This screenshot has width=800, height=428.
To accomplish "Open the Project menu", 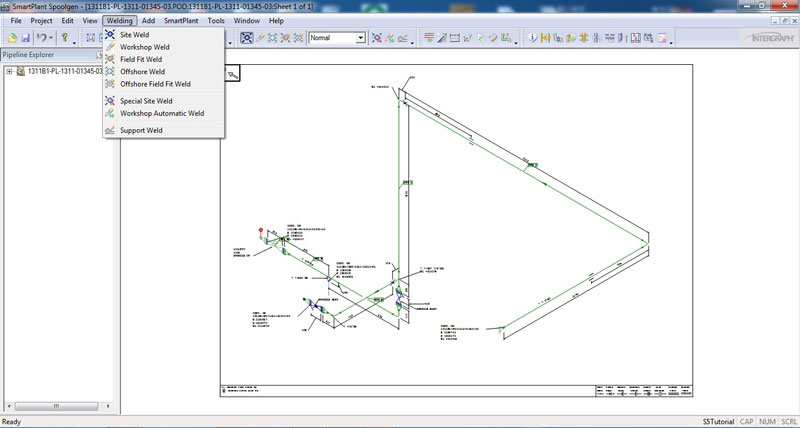I will (41, 21).
